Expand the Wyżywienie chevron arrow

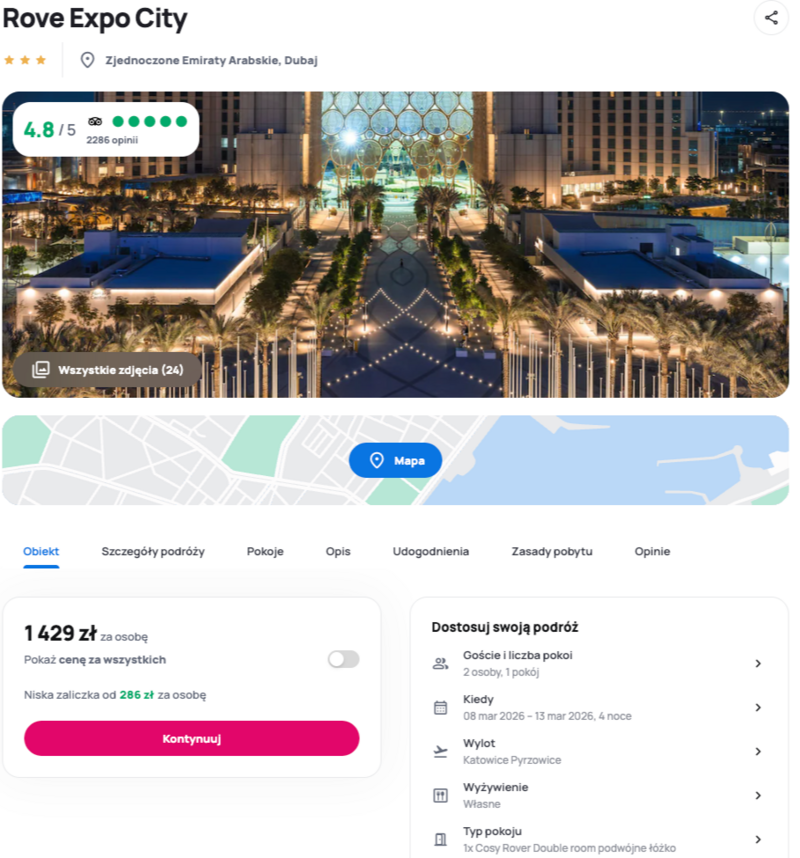point(758,795)
